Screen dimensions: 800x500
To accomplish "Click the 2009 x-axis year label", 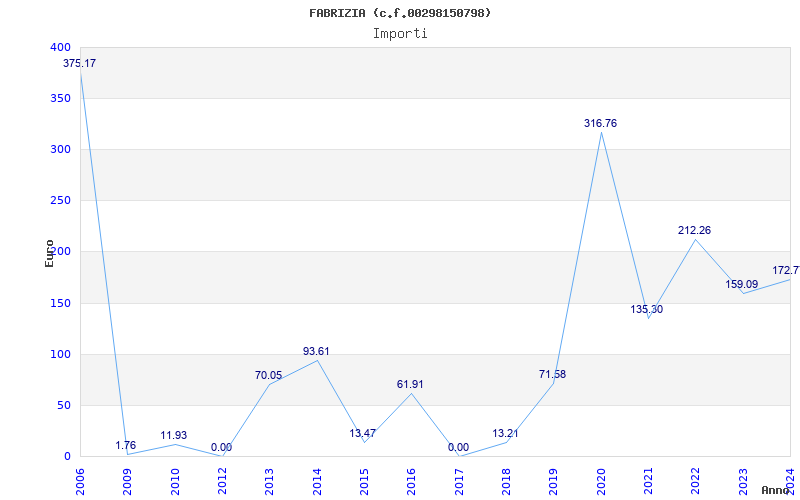I will [x=127, y=482].
